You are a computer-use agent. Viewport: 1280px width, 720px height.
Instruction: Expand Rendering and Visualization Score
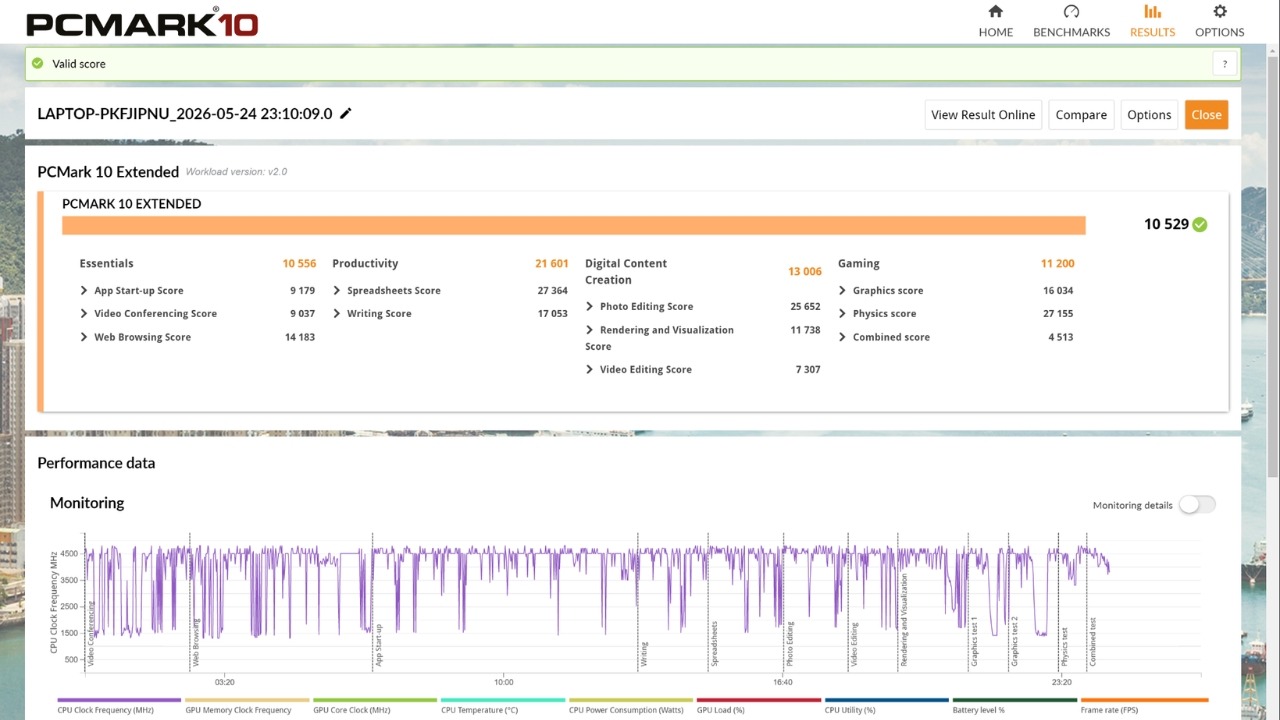click(x=590, y=330)
